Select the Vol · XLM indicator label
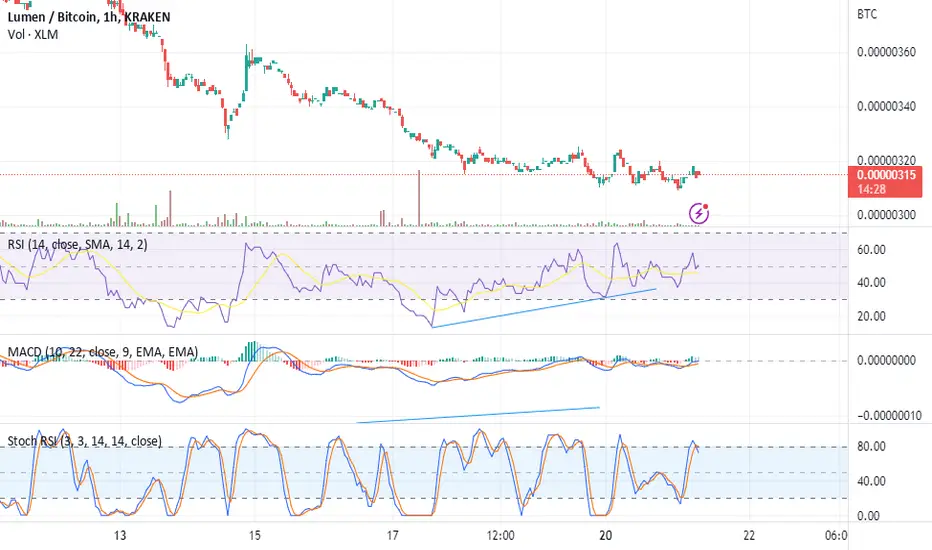This screenshot has width=932, height=550. coord(33,34)
